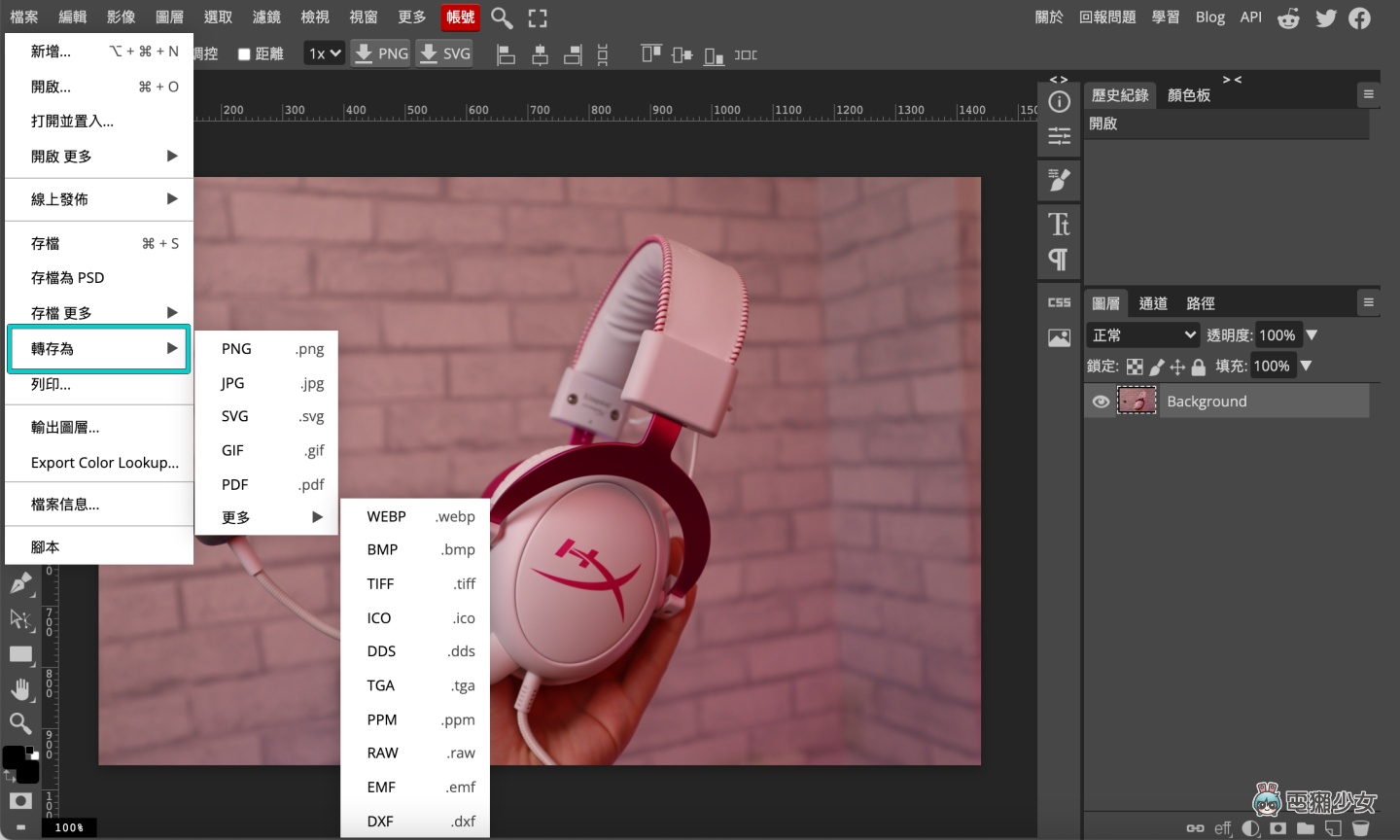Click the quick export PNG button
The image size is (1400, 840).
(381, 53)
